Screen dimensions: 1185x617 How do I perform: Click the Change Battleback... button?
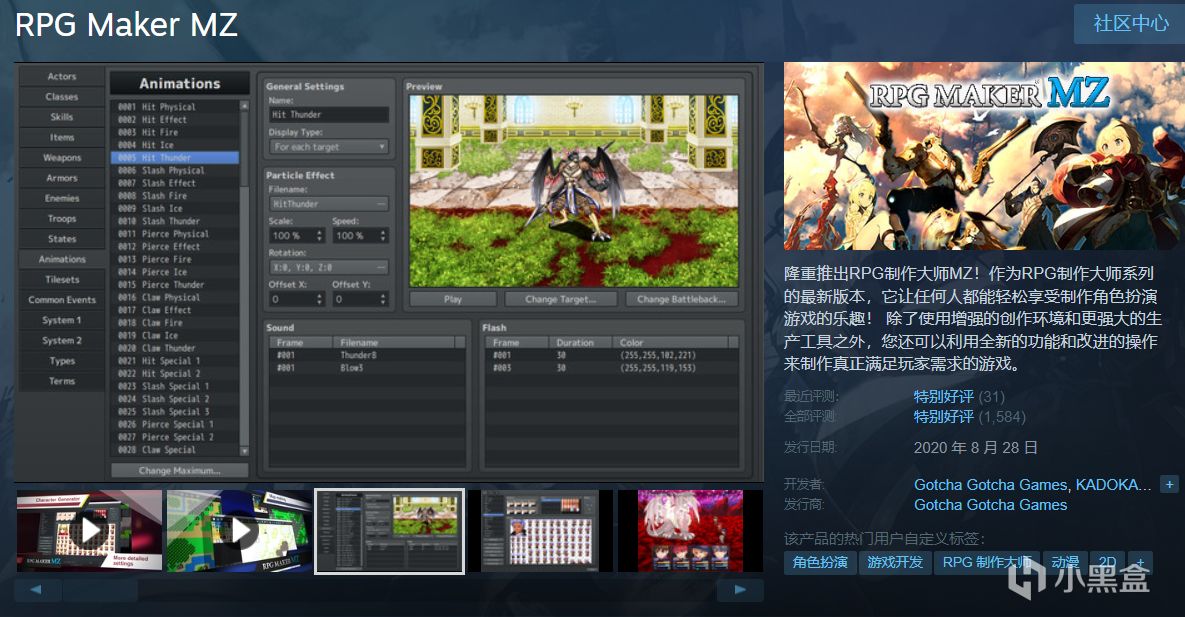point(682,299)
